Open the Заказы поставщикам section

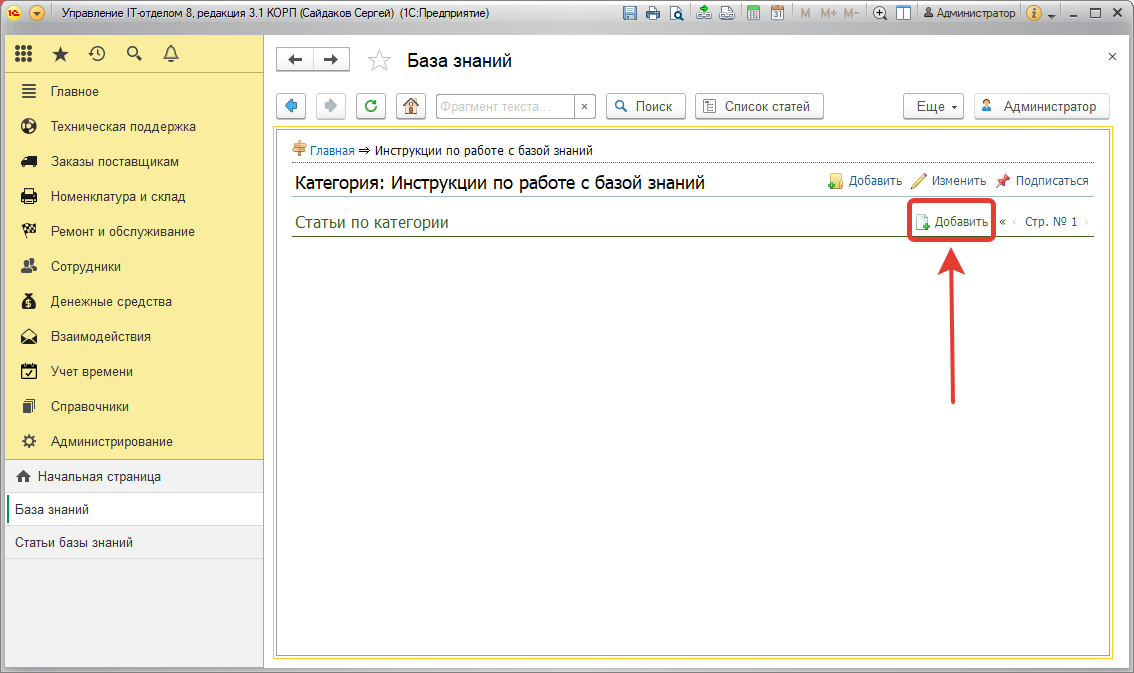134,161
